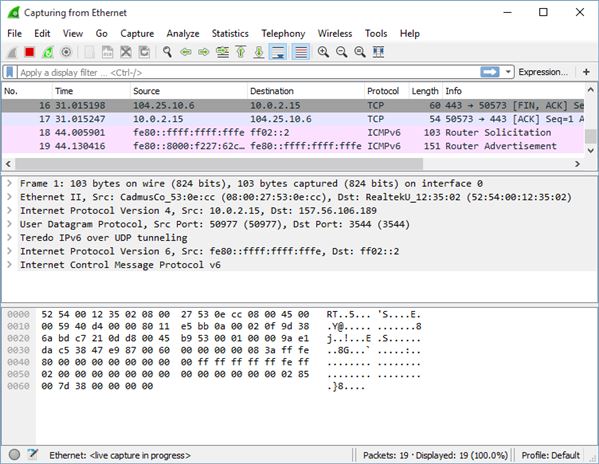Image resolution: width=599 pixels, height=464 pixels.
Task: Open the Expression… builder
Action: point(543,72)
